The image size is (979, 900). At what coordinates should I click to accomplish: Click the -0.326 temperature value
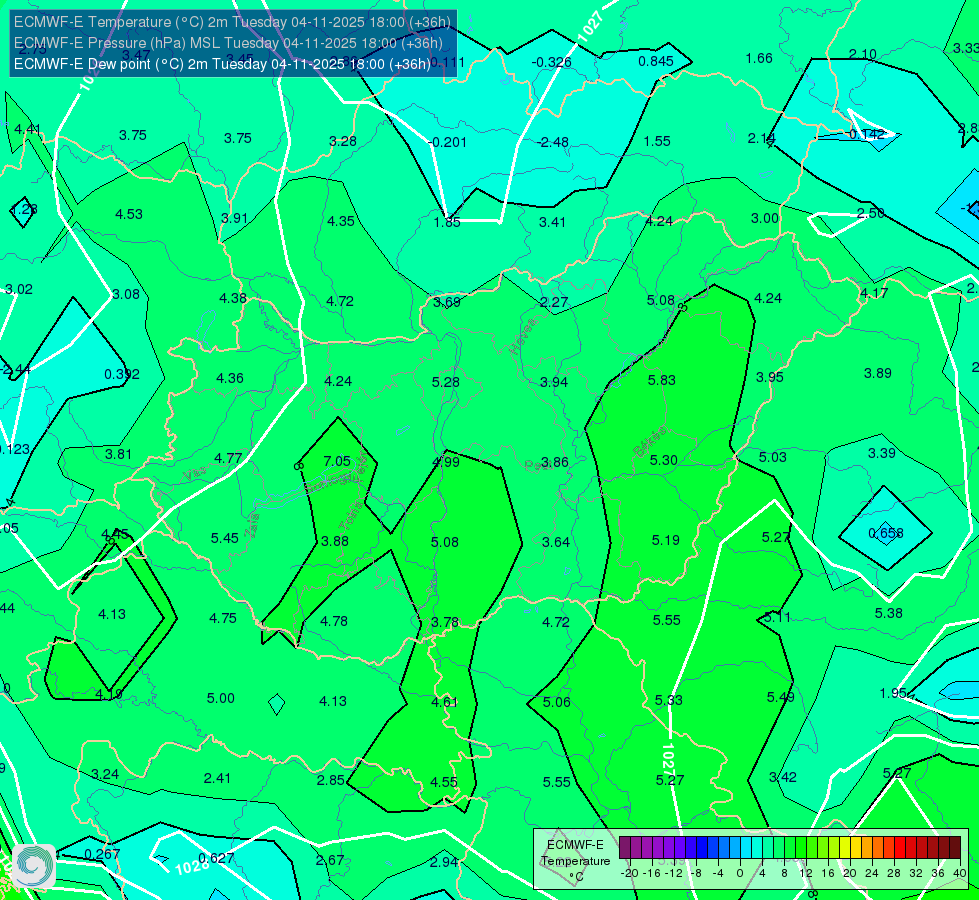point(551,62)
